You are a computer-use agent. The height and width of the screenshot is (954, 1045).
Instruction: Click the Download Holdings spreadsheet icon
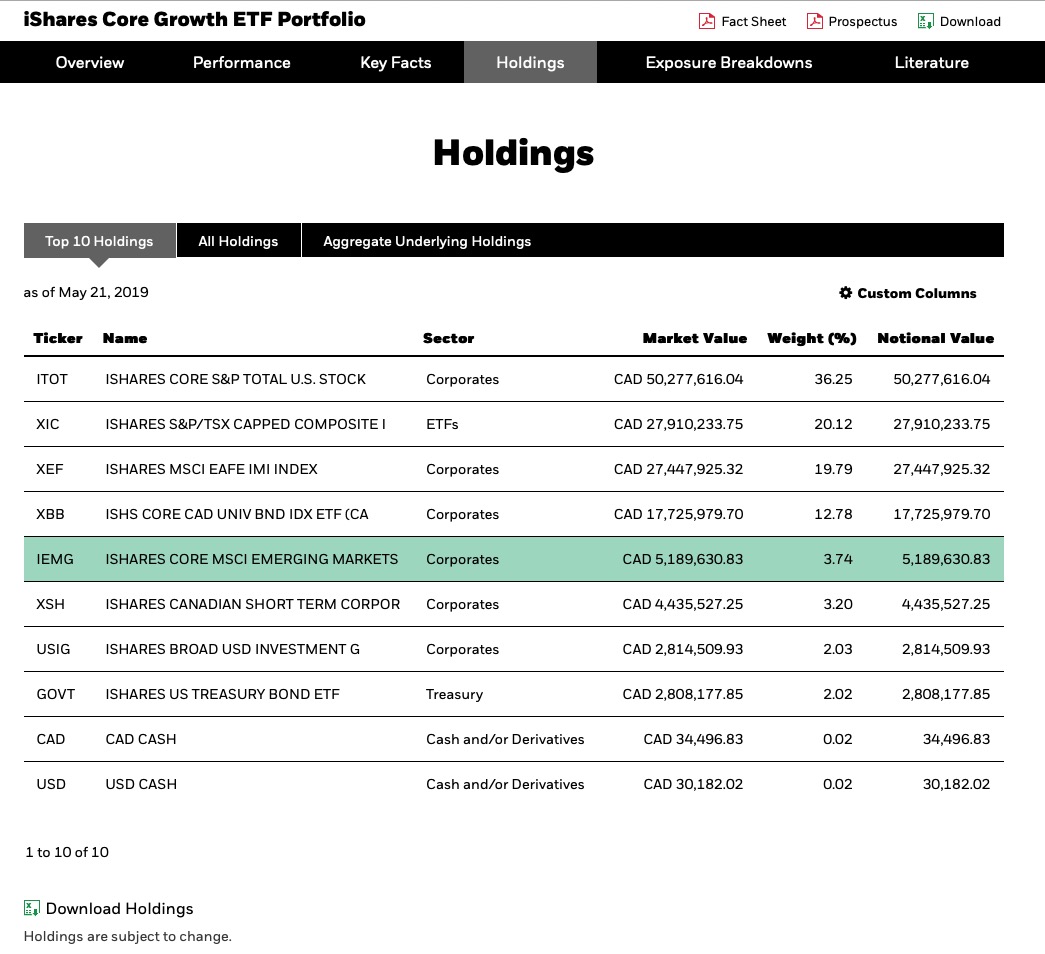click(x=33, y=908)
